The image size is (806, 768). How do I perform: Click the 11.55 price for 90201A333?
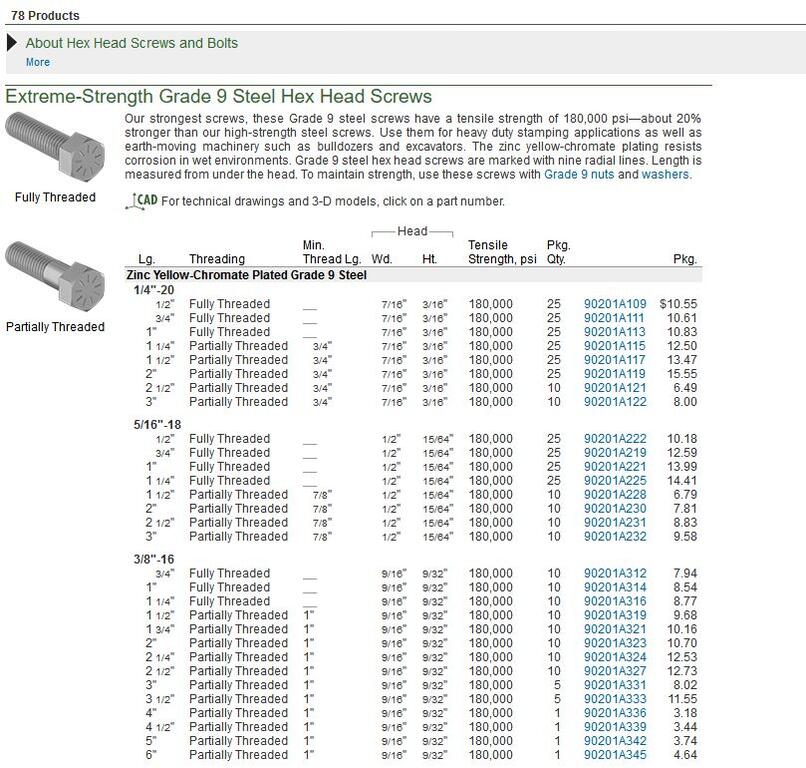pyautogui.click(x=683, y=699)
